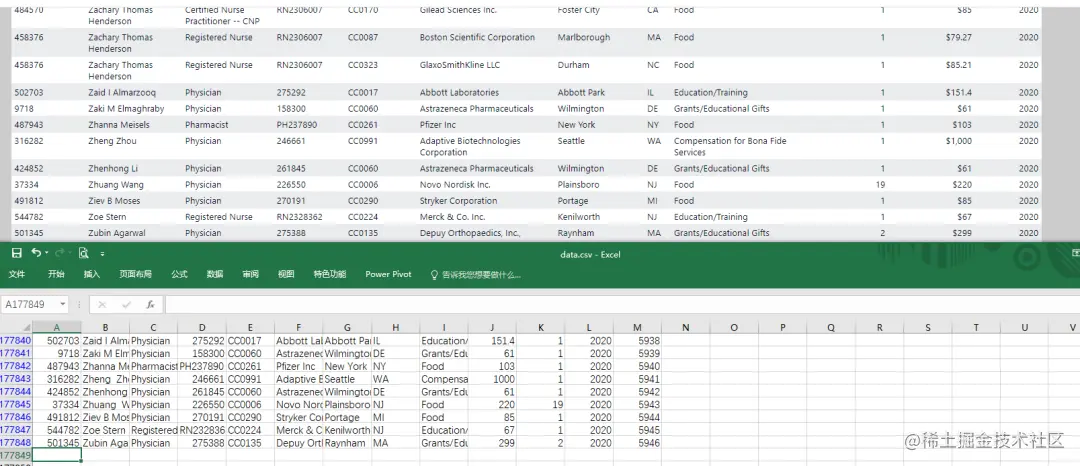Click Zheng Zhou in the top table

pos(112,141)
